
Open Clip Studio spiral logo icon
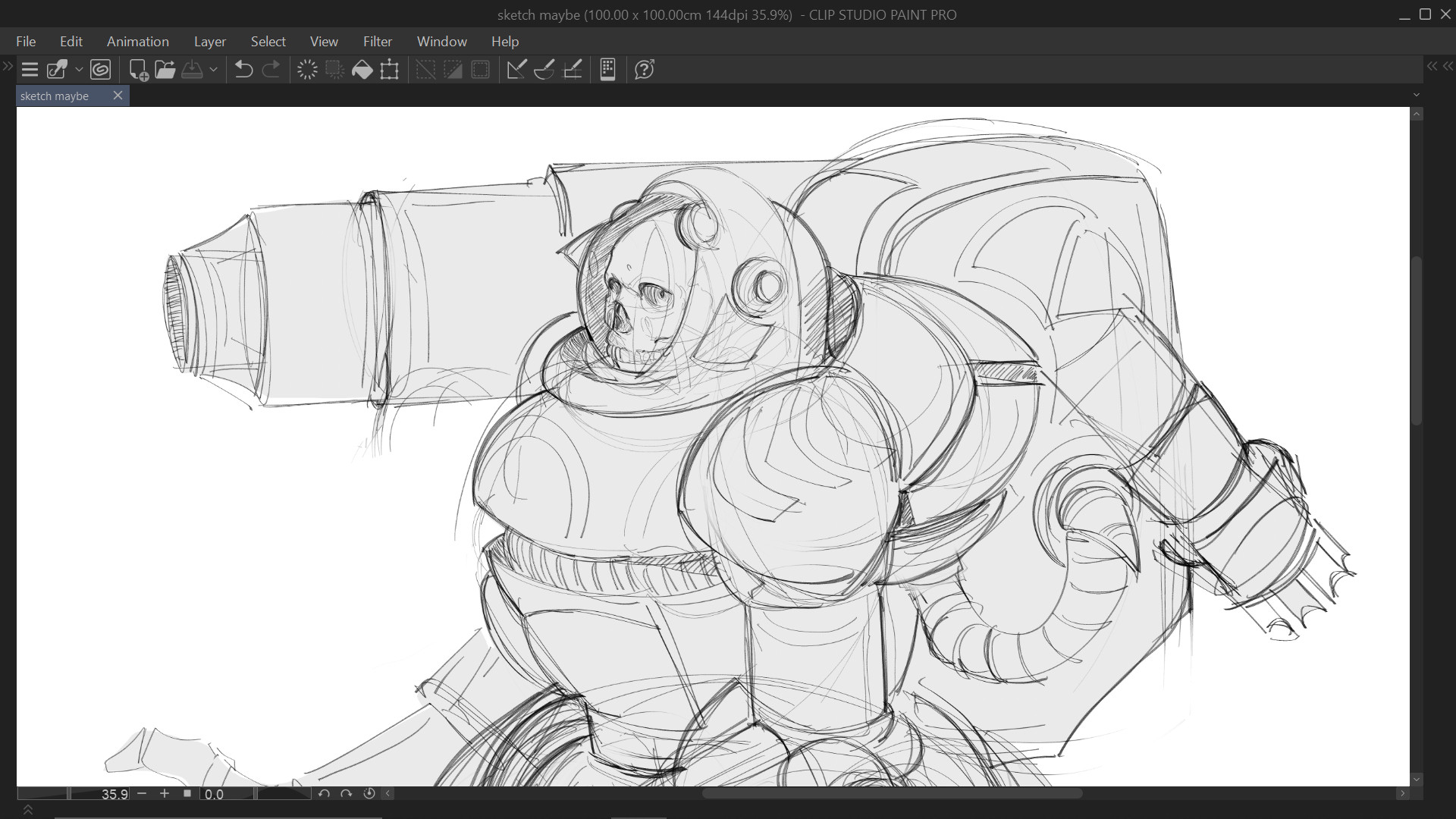pos(100,70)
